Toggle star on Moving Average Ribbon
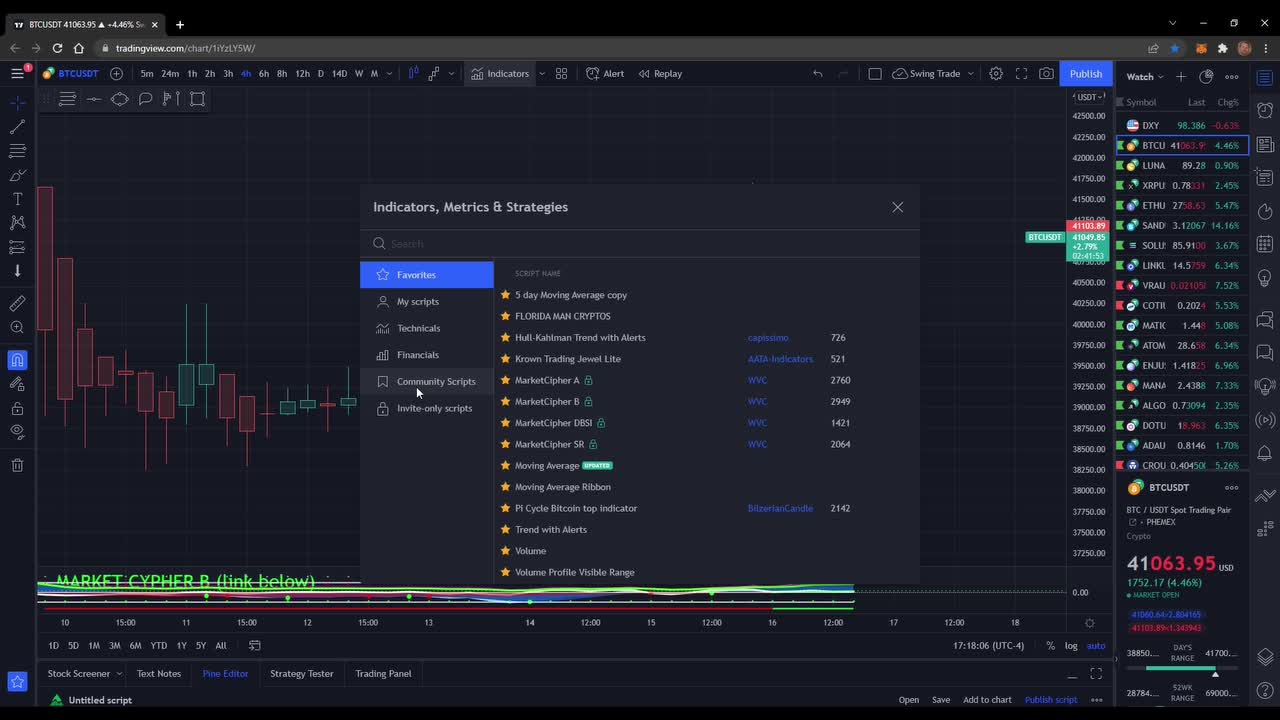 coord(505,486)
